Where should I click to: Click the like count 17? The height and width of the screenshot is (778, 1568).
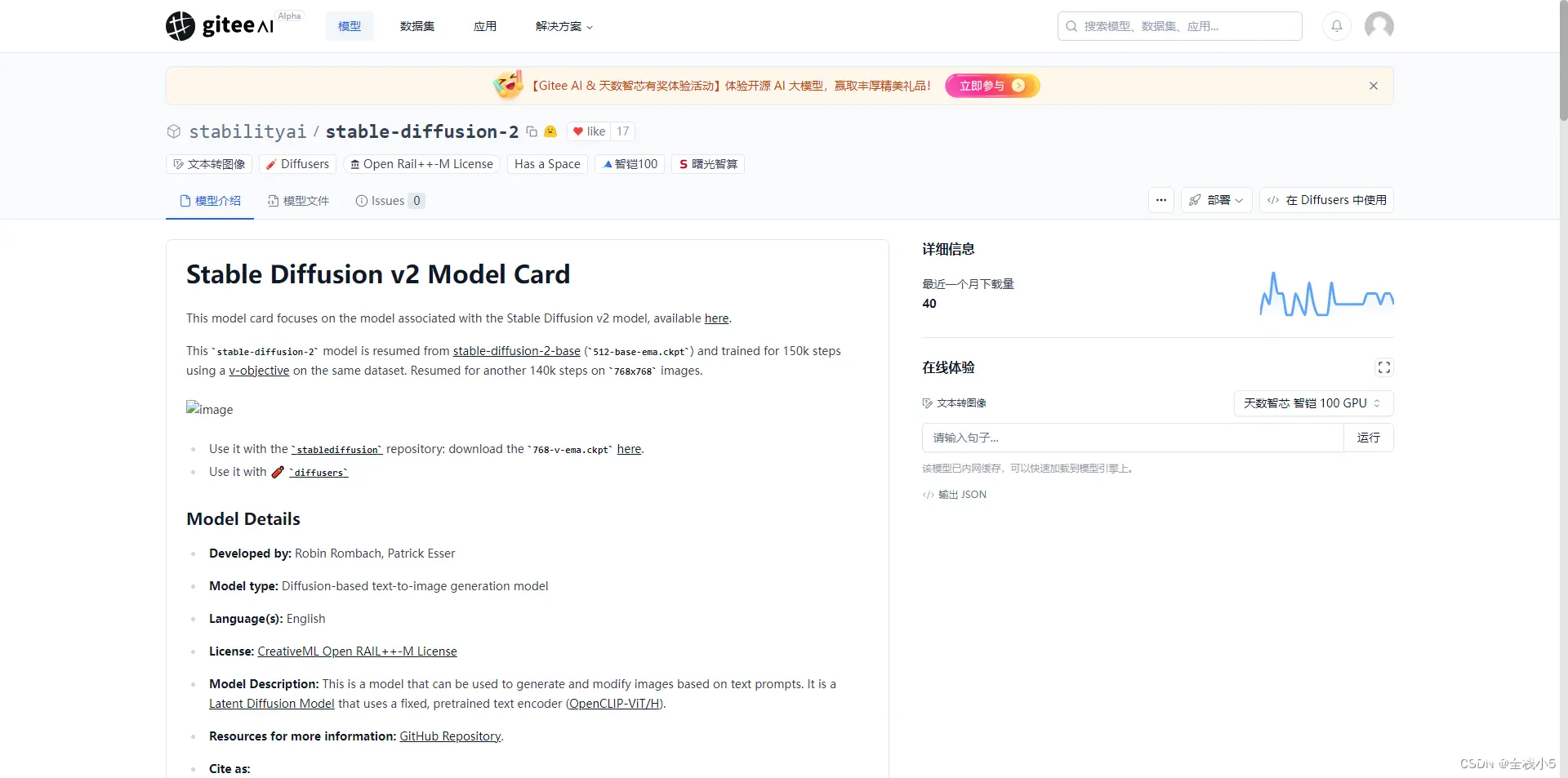click(x=623, y=131)
